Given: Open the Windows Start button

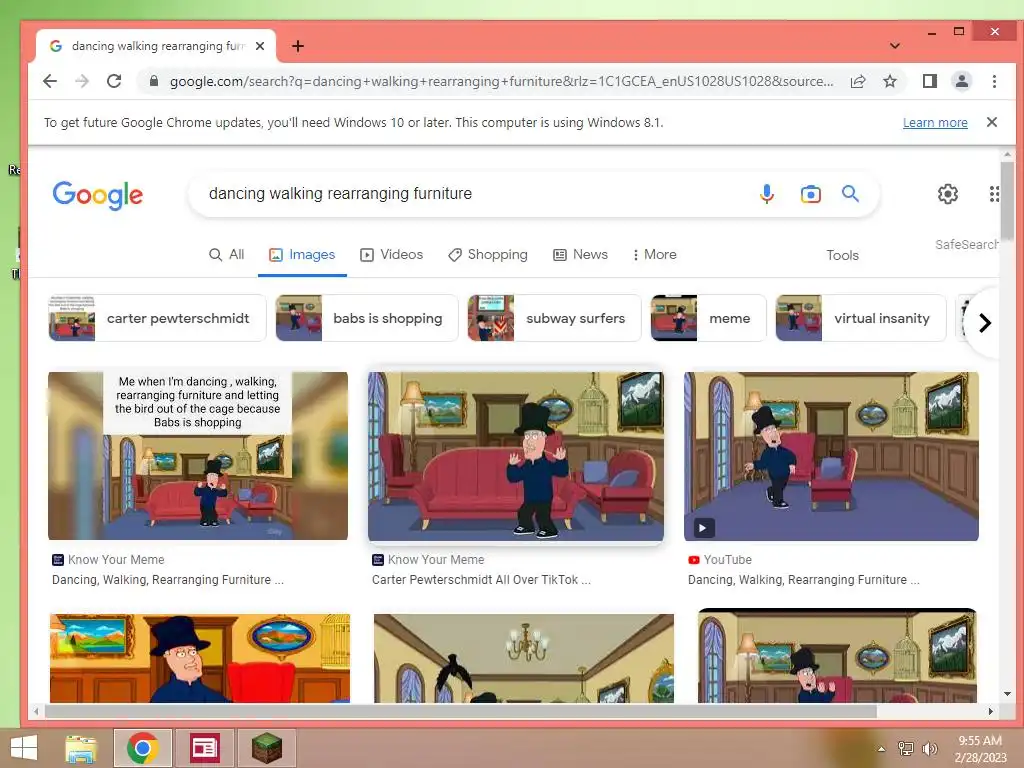Looking at the screenshot, I should (x=24, y=748).
